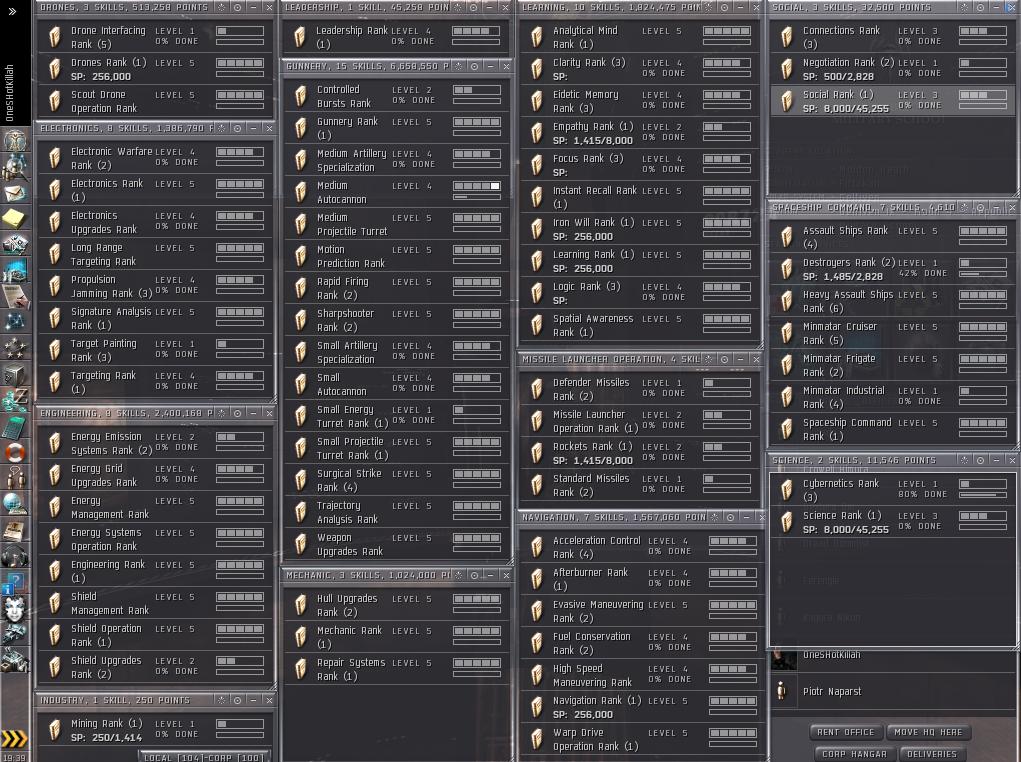The width and height of the screenshot is (1021, 762).
Task: Pin the Social skills window
Action: (964, 7)
